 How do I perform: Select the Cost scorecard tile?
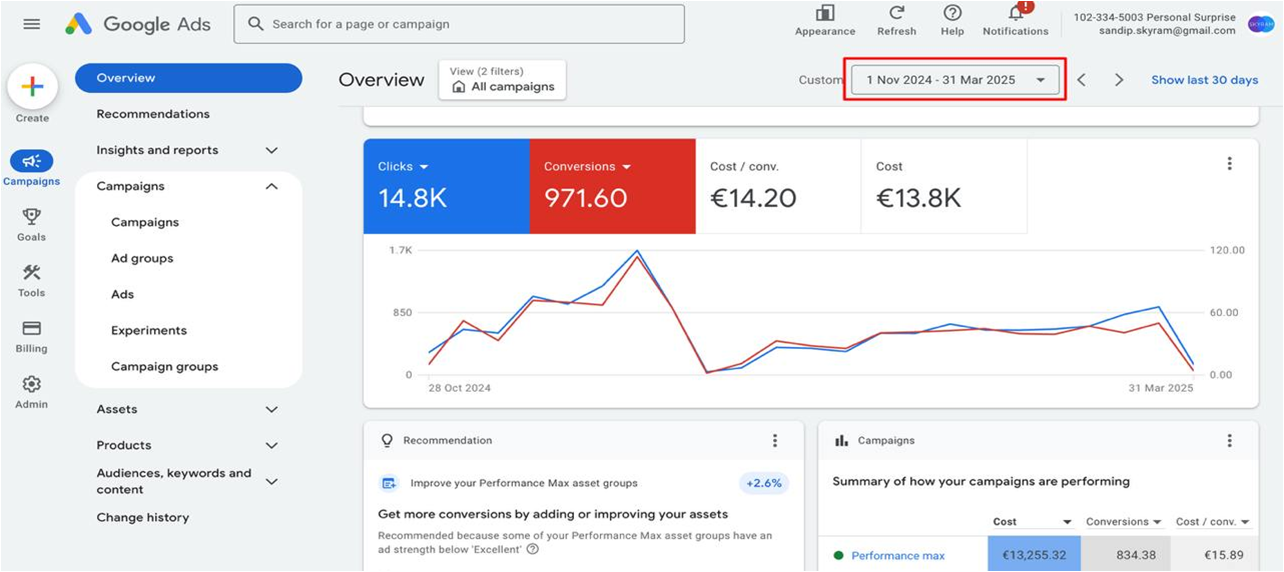(x=944, y=186)
